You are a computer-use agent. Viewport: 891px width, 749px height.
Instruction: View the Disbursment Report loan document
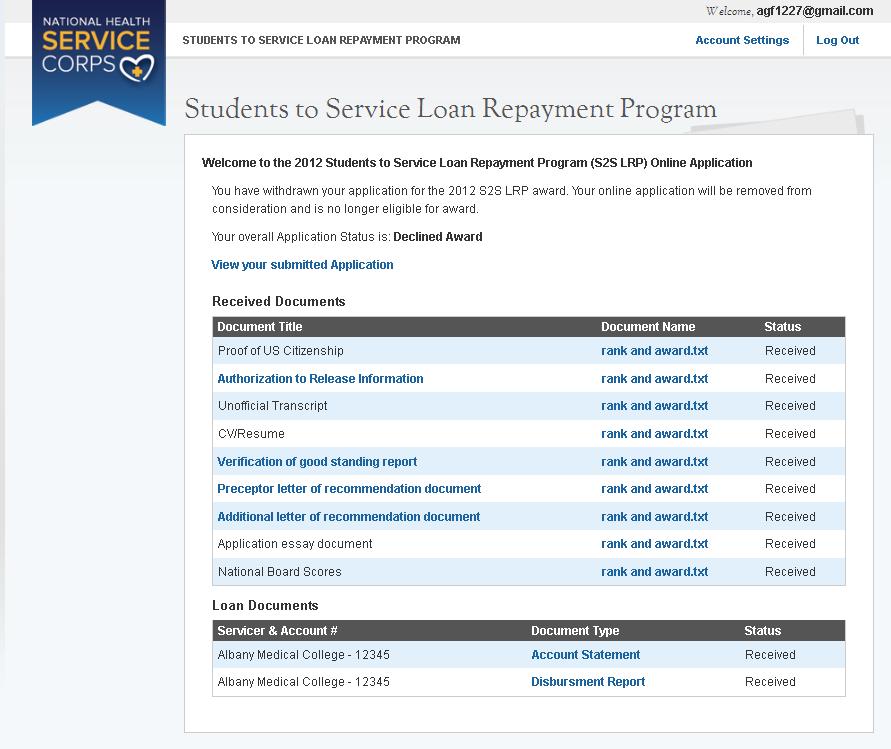click(x=588, y=682)
